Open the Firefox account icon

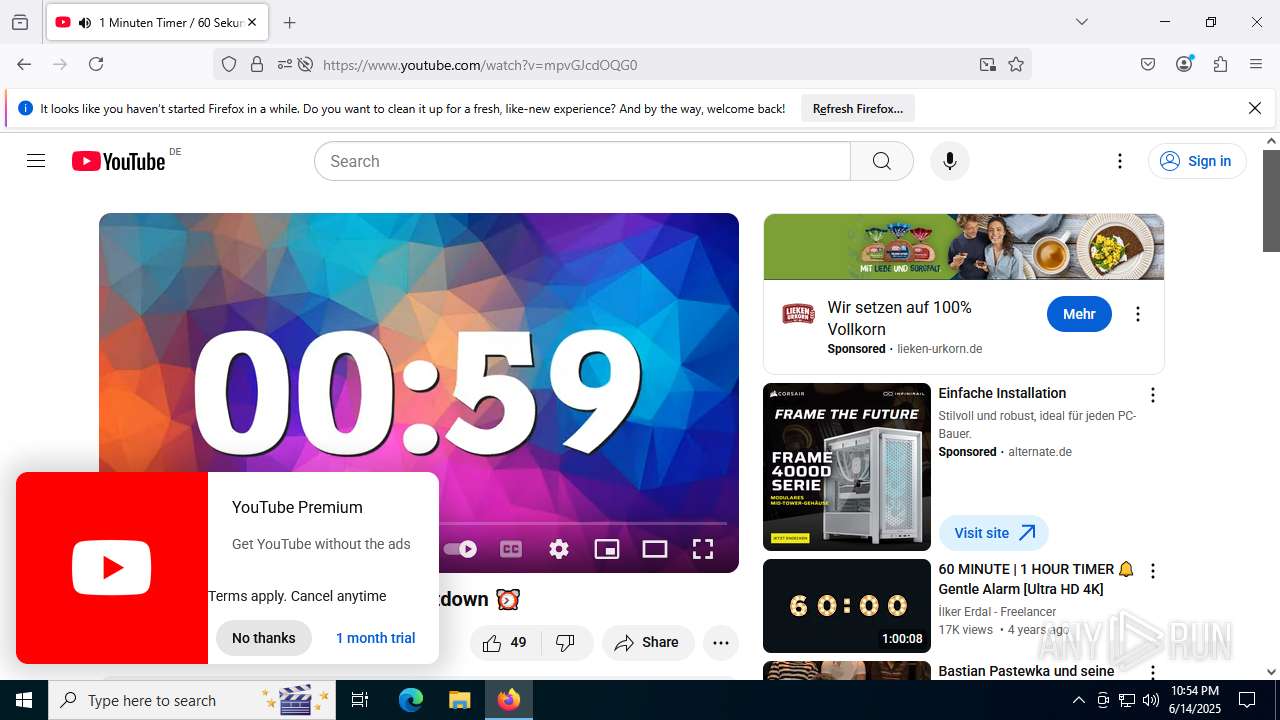[x=1184, y=64]
